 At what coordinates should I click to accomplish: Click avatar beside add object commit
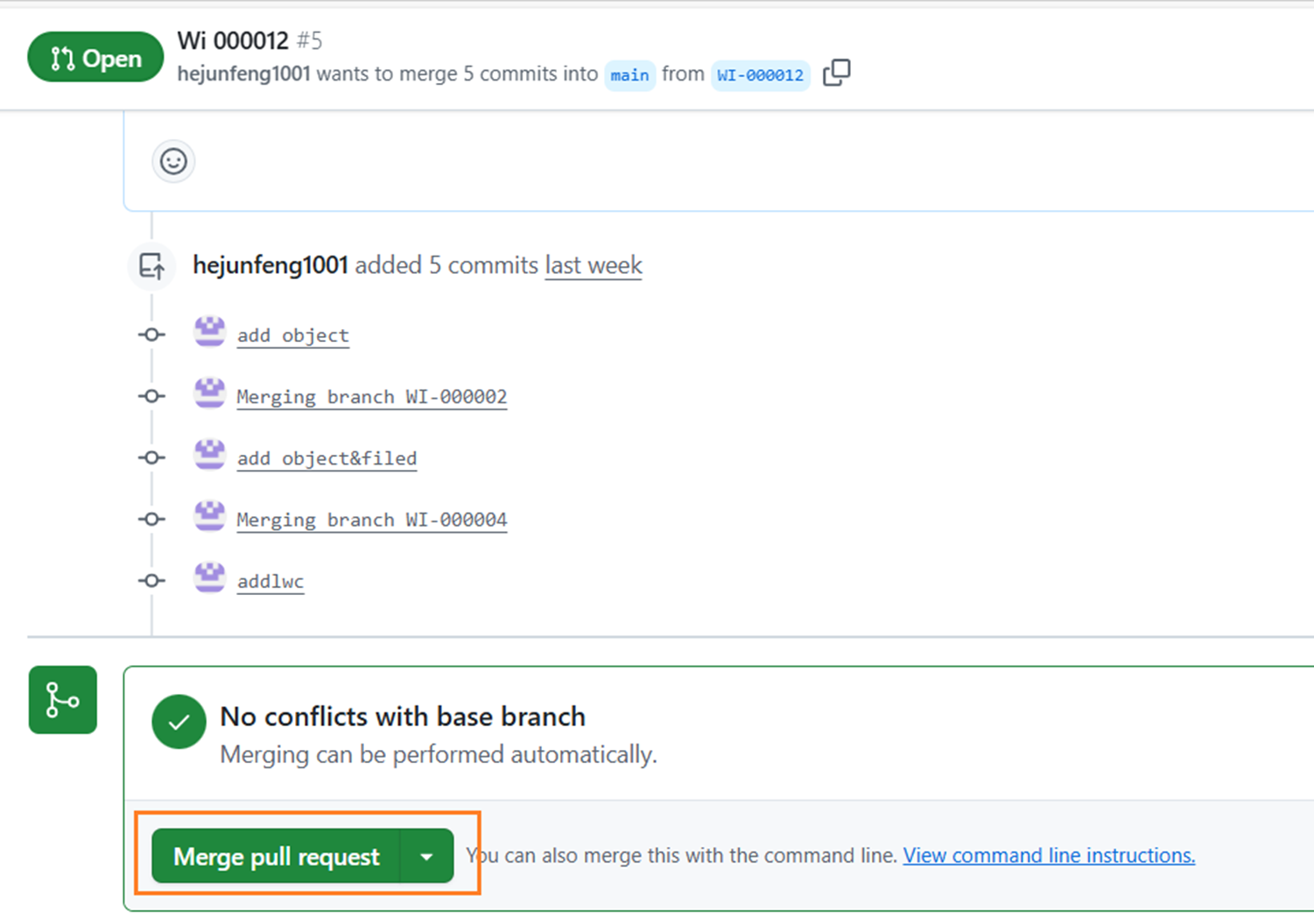coord(209,332)
